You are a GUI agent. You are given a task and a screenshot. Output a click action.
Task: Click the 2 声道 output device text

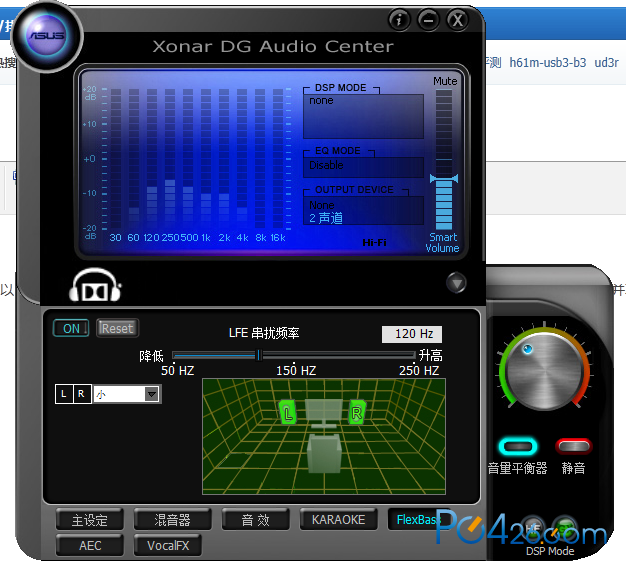(326, 218)
